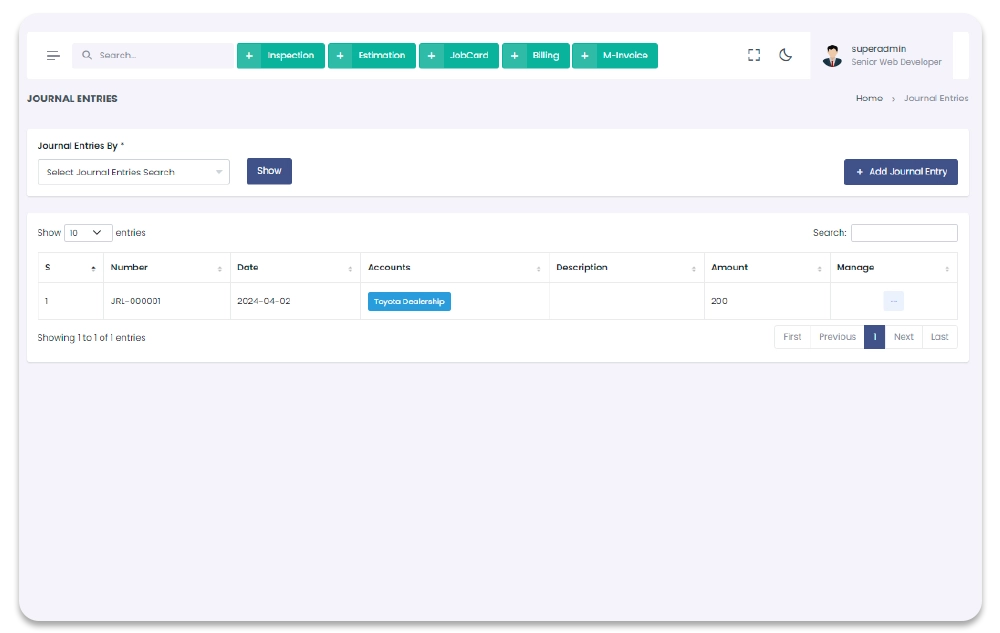Switch to dark mode moon icon
1000x633 pixels.
click(x=786, y=56)
